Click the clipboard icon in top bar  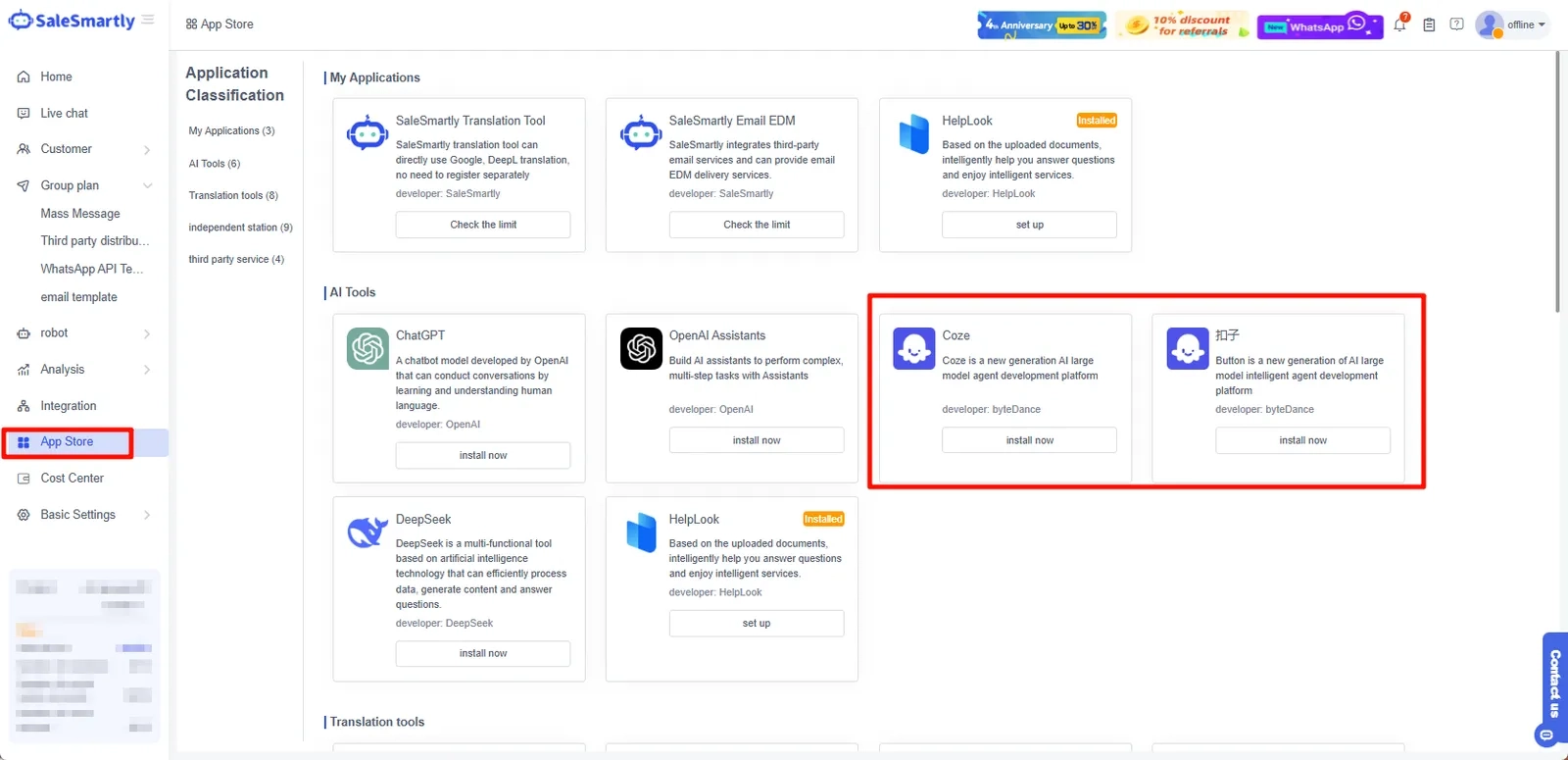(1429, 25)
